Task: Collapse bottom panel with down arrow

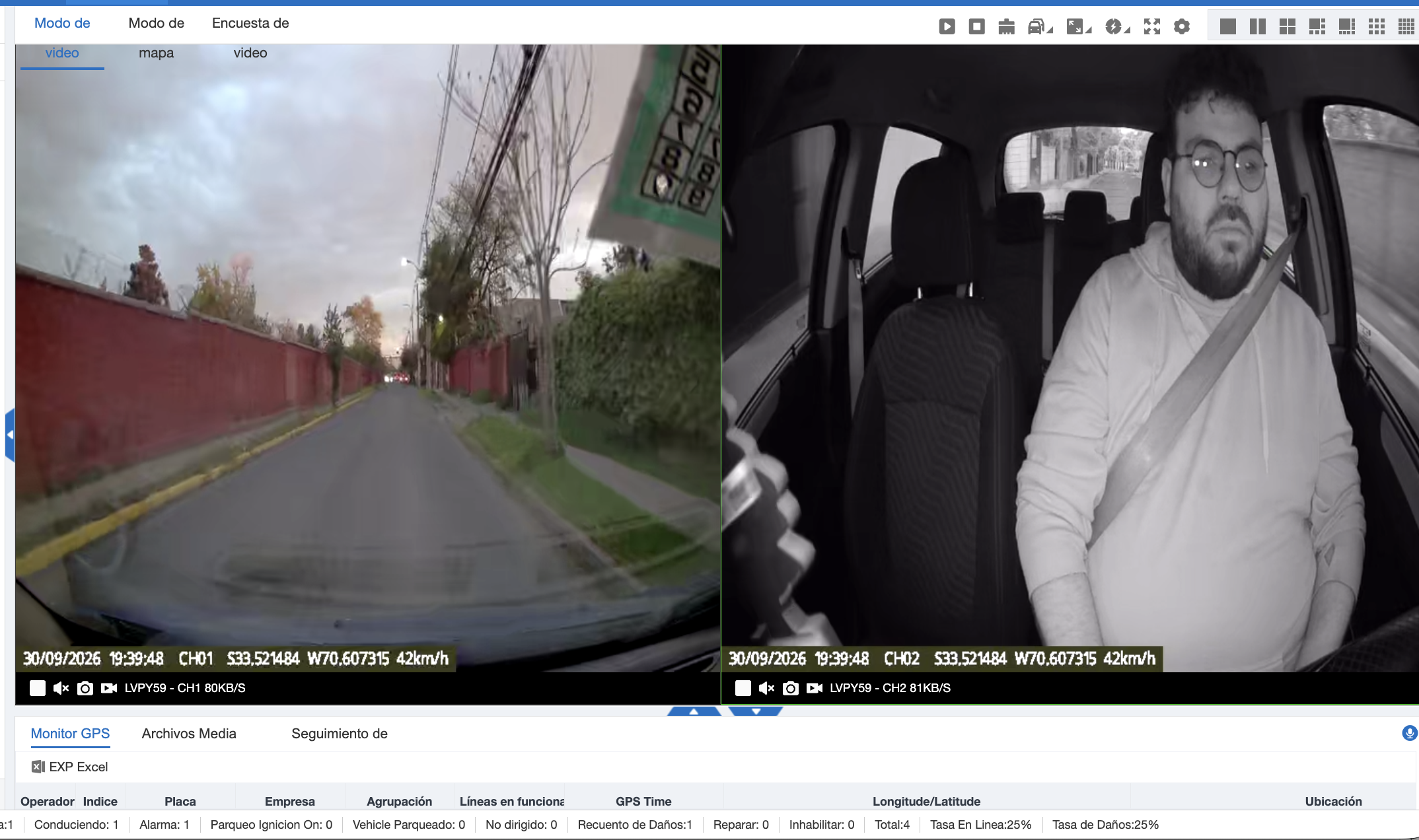Action: tap(756, 711)
